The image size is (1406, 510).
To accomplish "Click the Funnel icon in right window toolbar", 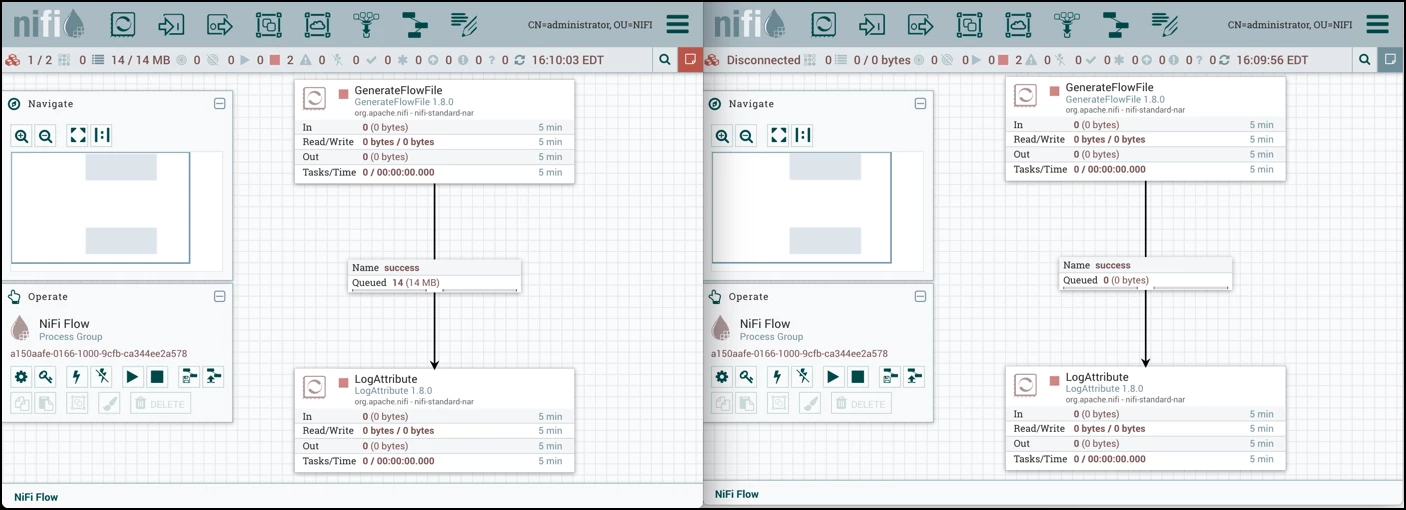I will (x=1067, y=24).
